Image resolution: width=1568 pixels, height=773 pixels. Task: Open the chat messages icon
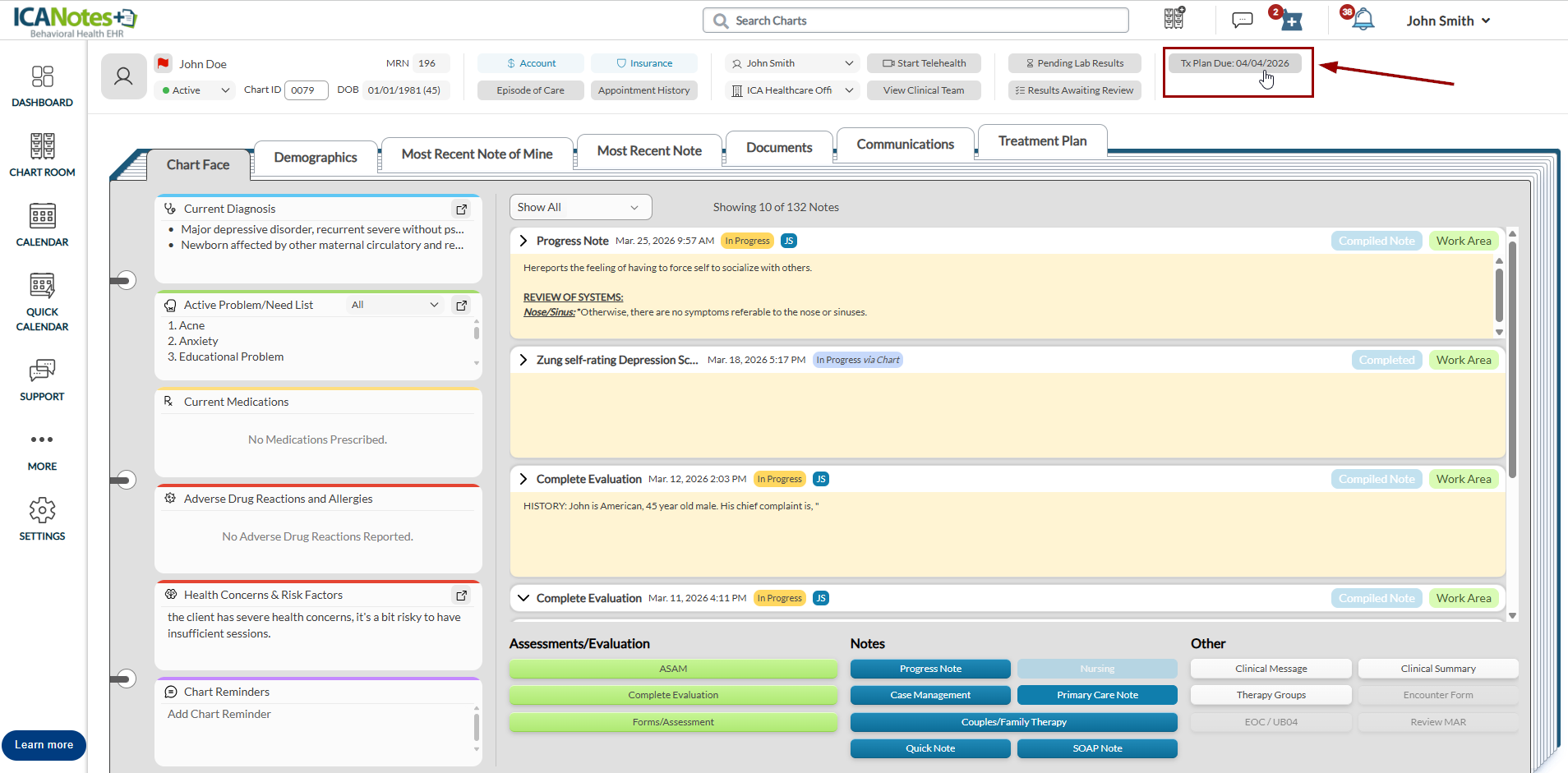click(x=1242, y=20)
